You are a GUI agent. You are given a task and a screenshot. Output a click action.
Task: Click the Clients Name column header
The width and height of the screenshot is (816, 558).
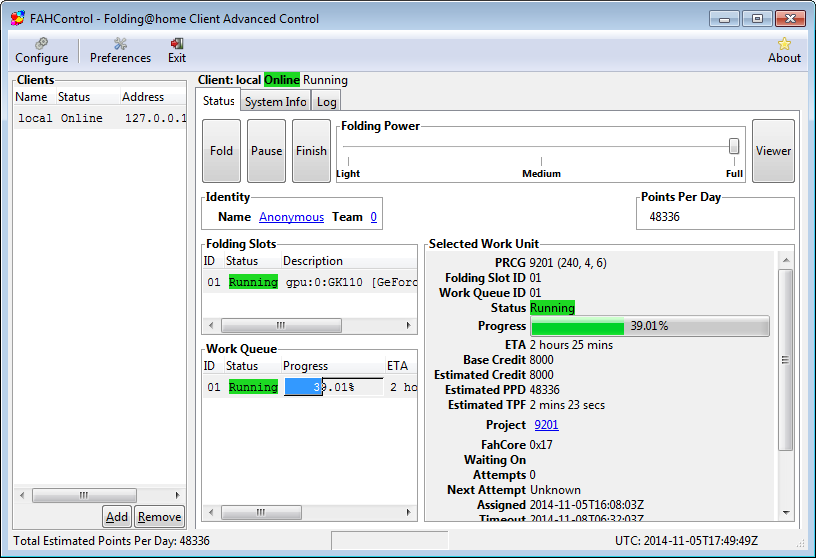(34, 97)
